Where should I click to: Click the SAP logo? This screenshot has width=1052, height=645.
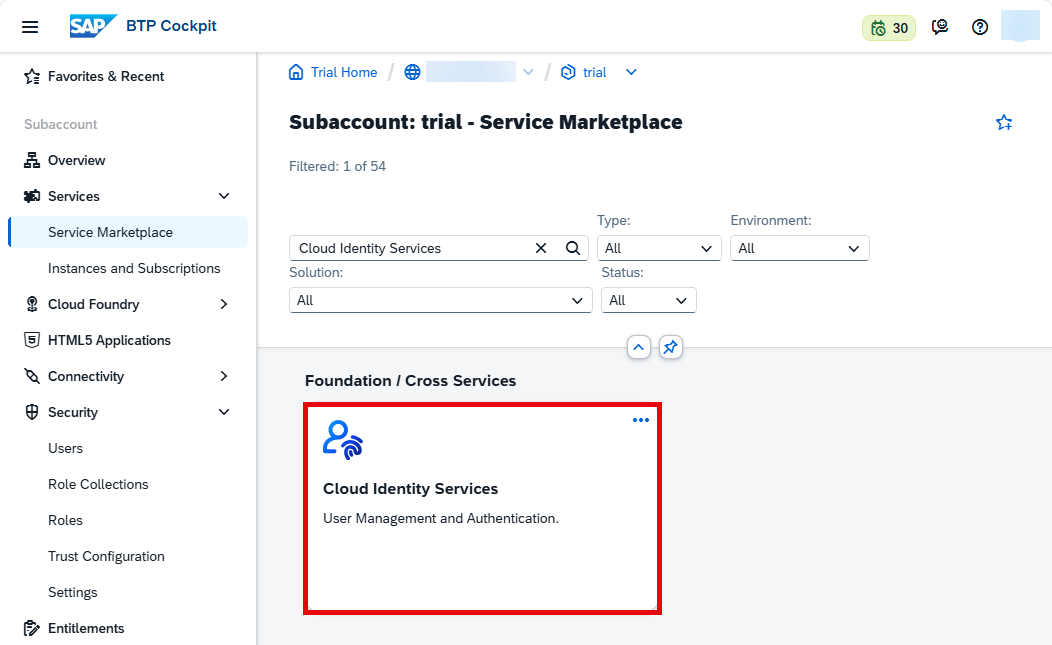(x=93, y=26)
